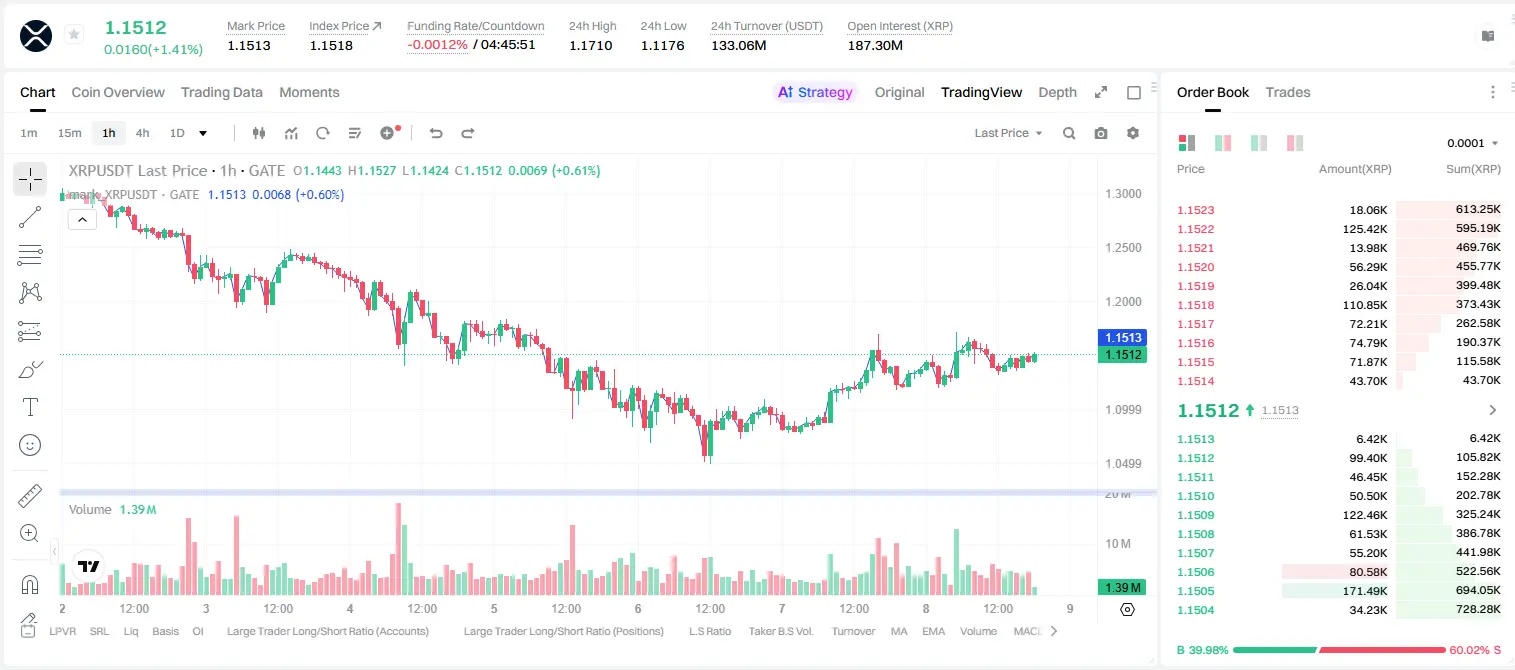Switch to the Trades tab

[1288, 92]
